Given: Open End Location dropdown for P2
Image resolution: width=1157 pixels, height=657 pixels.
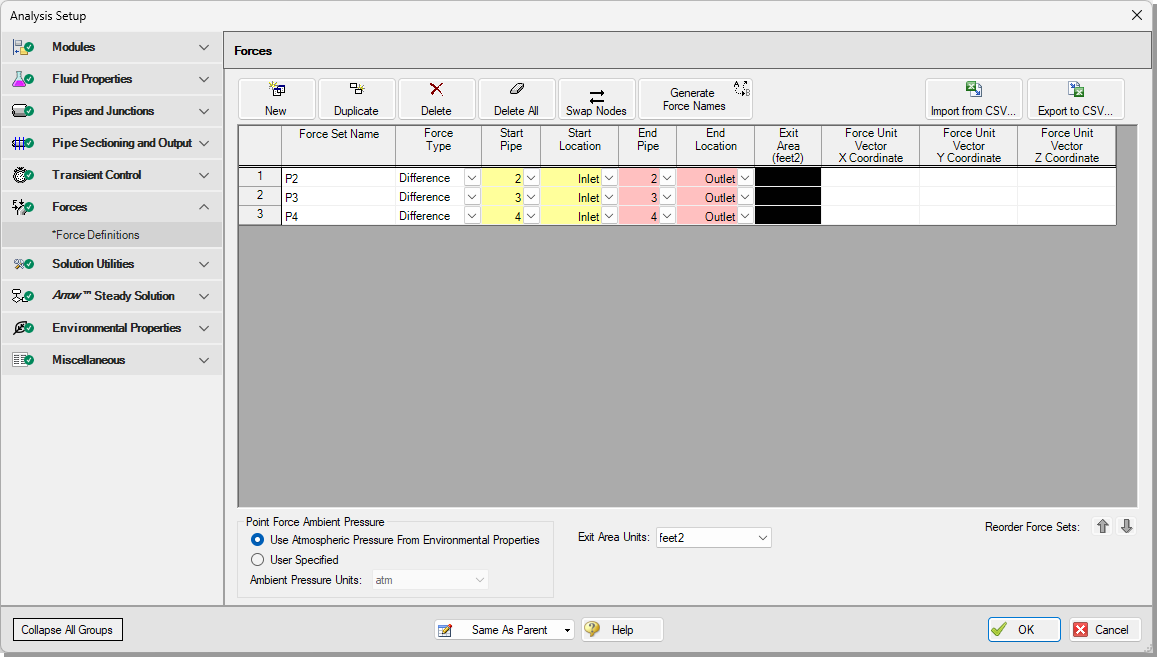Looking at the screenshot, I should (745, 178).
